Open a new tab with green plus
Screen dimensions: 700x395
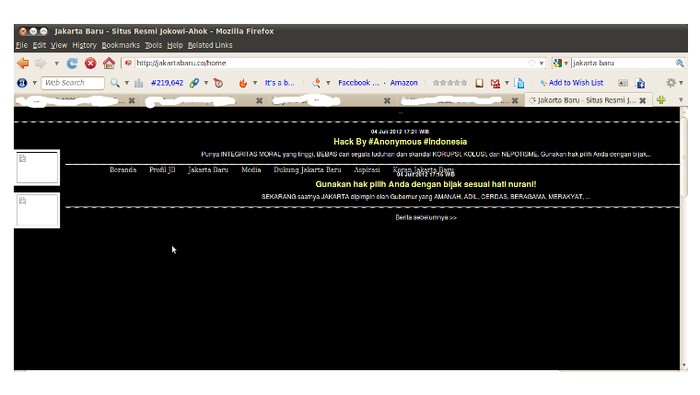click(x=661, y=100)
